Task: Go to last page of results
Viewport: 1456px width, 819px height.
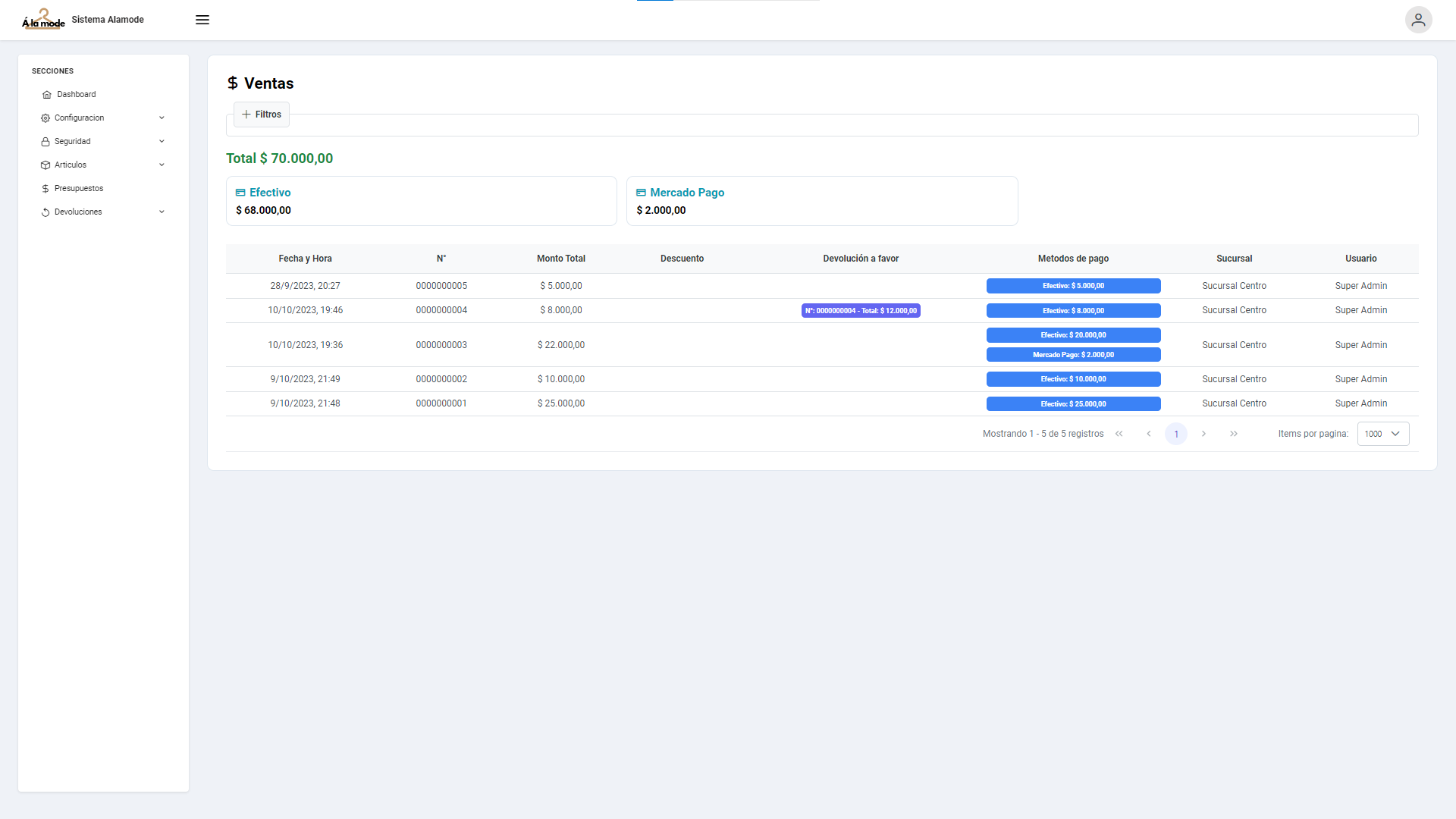Action: tap(1234, 434)
